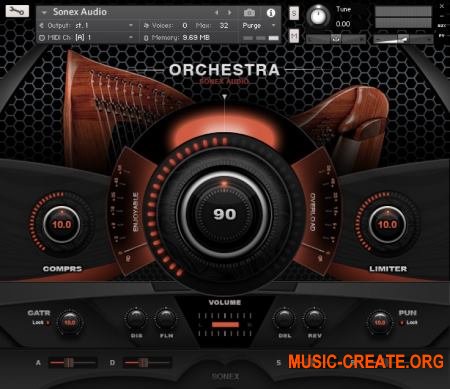
Task: Toggle the aux sends view button
Action: 442,25
